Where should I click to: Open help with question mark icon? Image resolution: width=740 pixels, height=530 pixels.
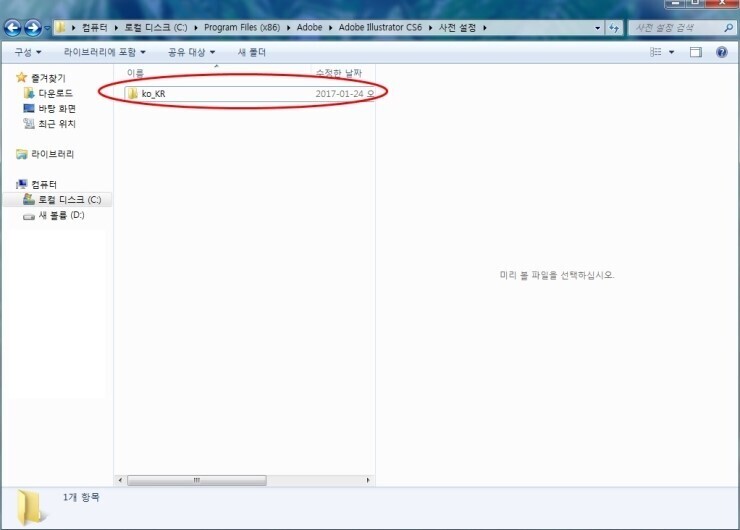tap(722, 52)
